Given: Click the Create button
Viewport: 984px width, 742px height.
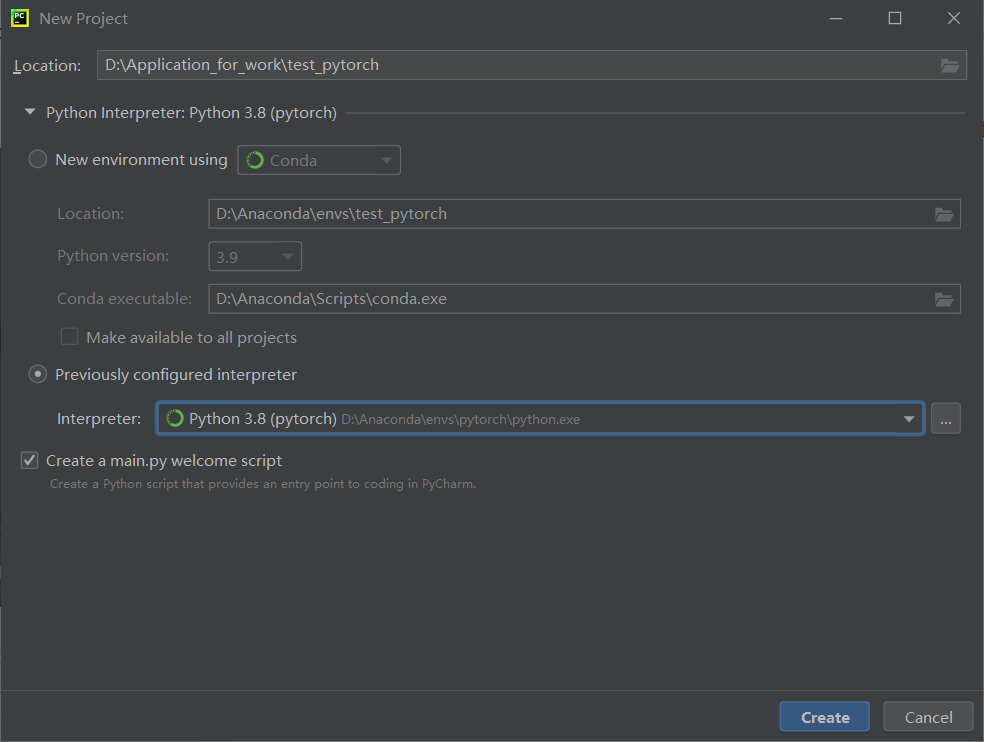Looking at the screenshot, I should (825, 716).
